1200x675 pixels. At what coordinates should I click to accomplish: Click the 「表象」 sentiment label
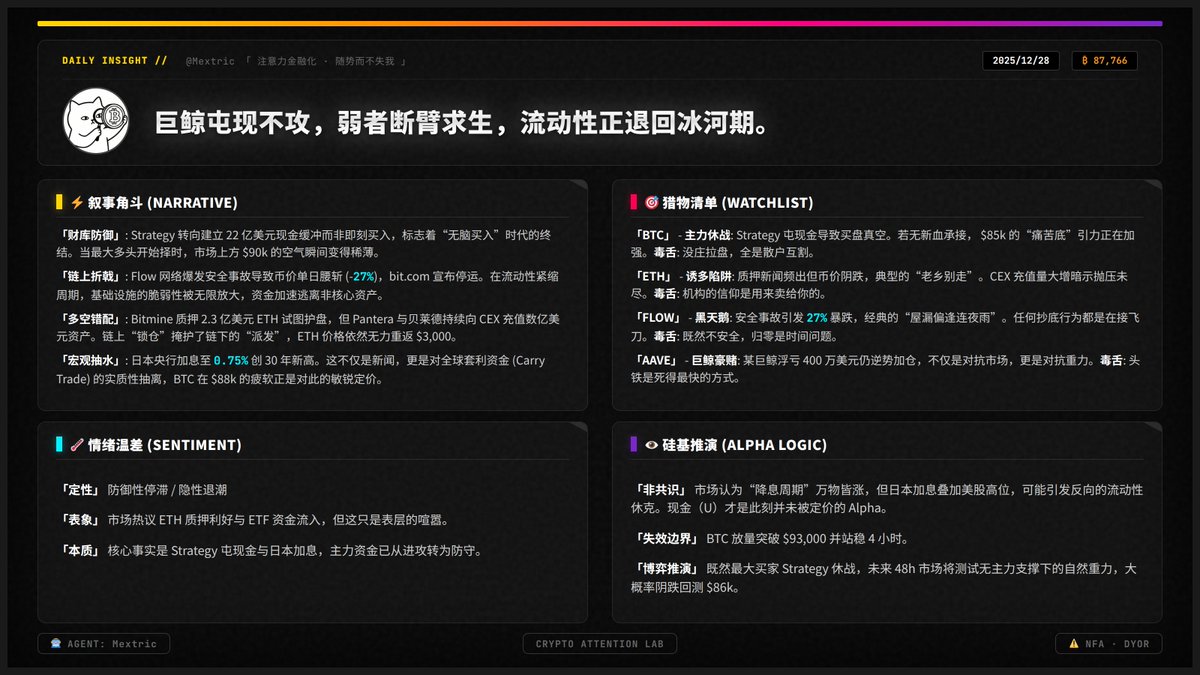[80, 520]
